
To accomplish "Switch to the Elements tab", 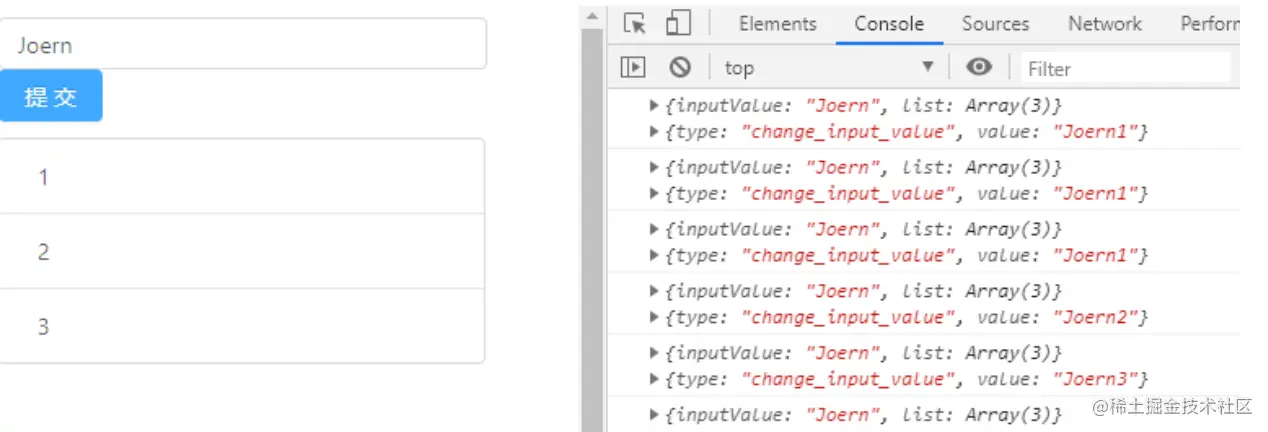I will coord(777,24).
